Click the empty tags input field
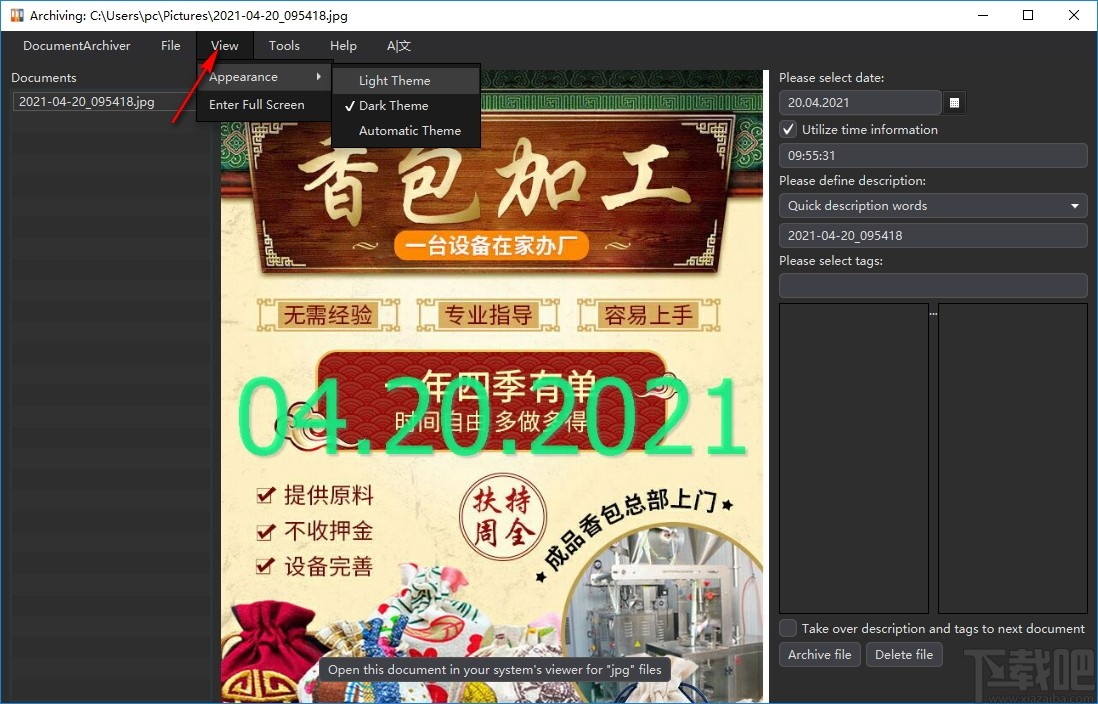This screenshot has height=704, width=1098. click(x=932, y=285)
